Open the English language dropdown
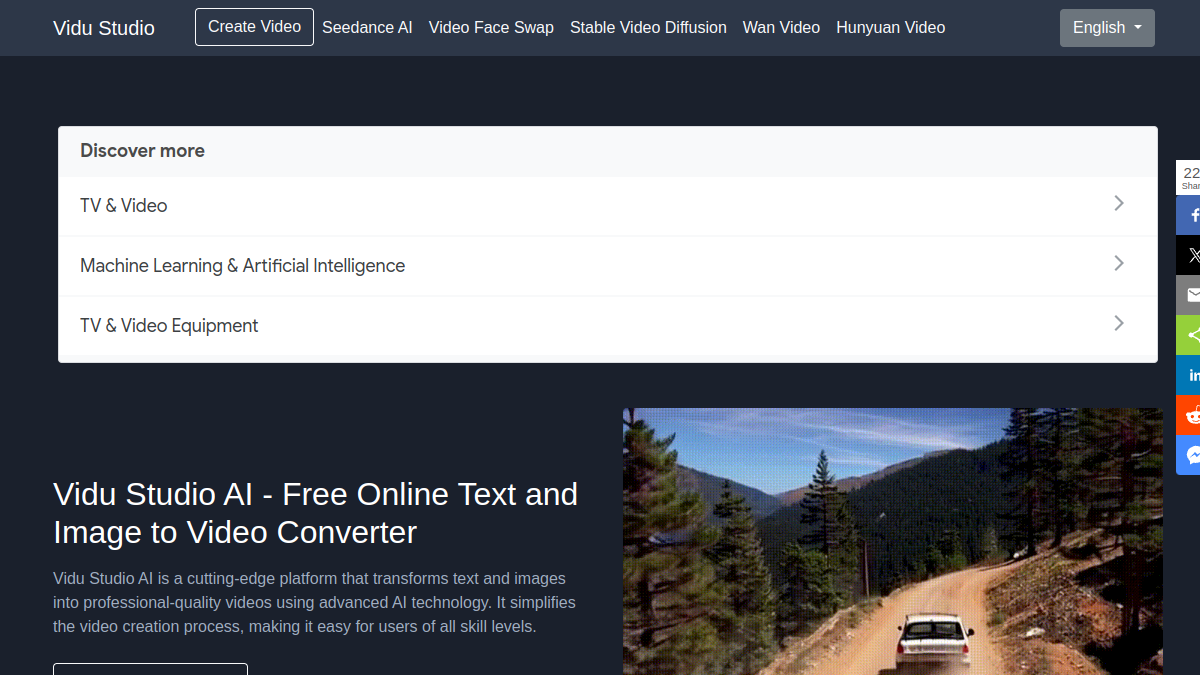Screen dimensions: 1200x675 [x=1107, y=28]
